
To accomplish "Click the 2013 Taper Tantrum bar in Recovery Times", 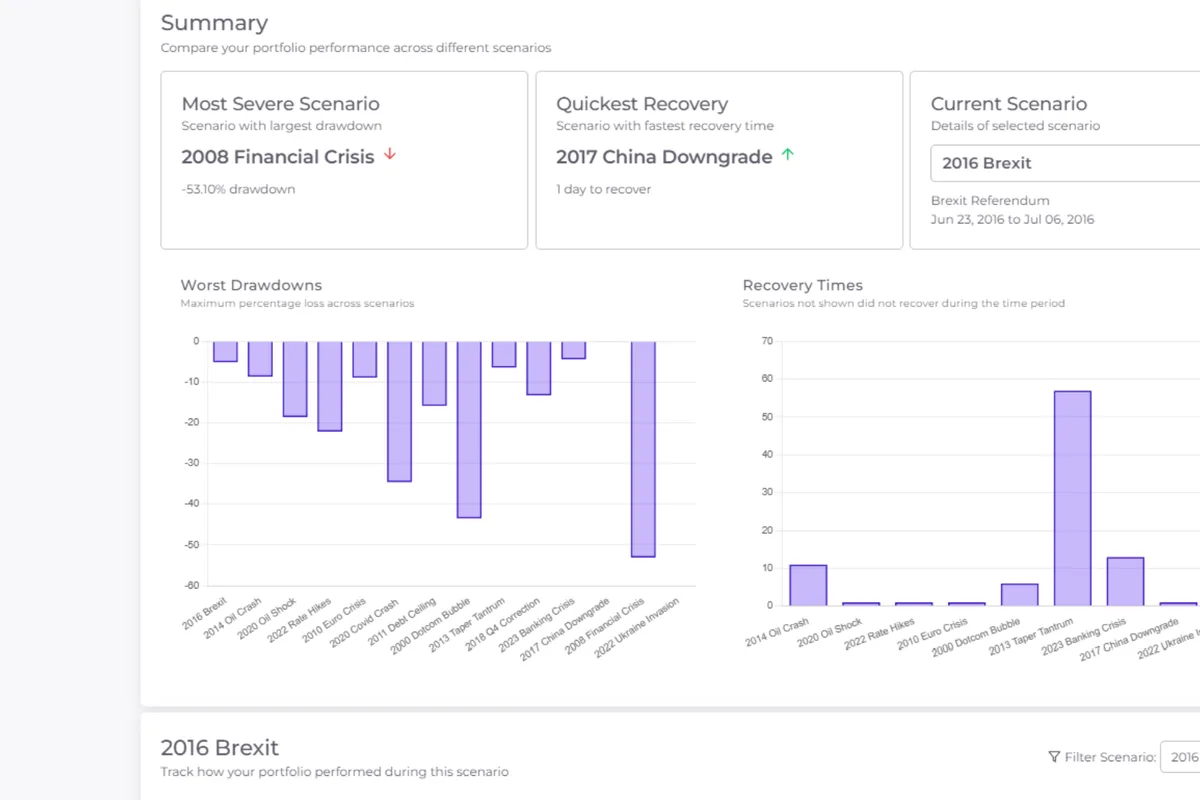I will (1072, 498).
